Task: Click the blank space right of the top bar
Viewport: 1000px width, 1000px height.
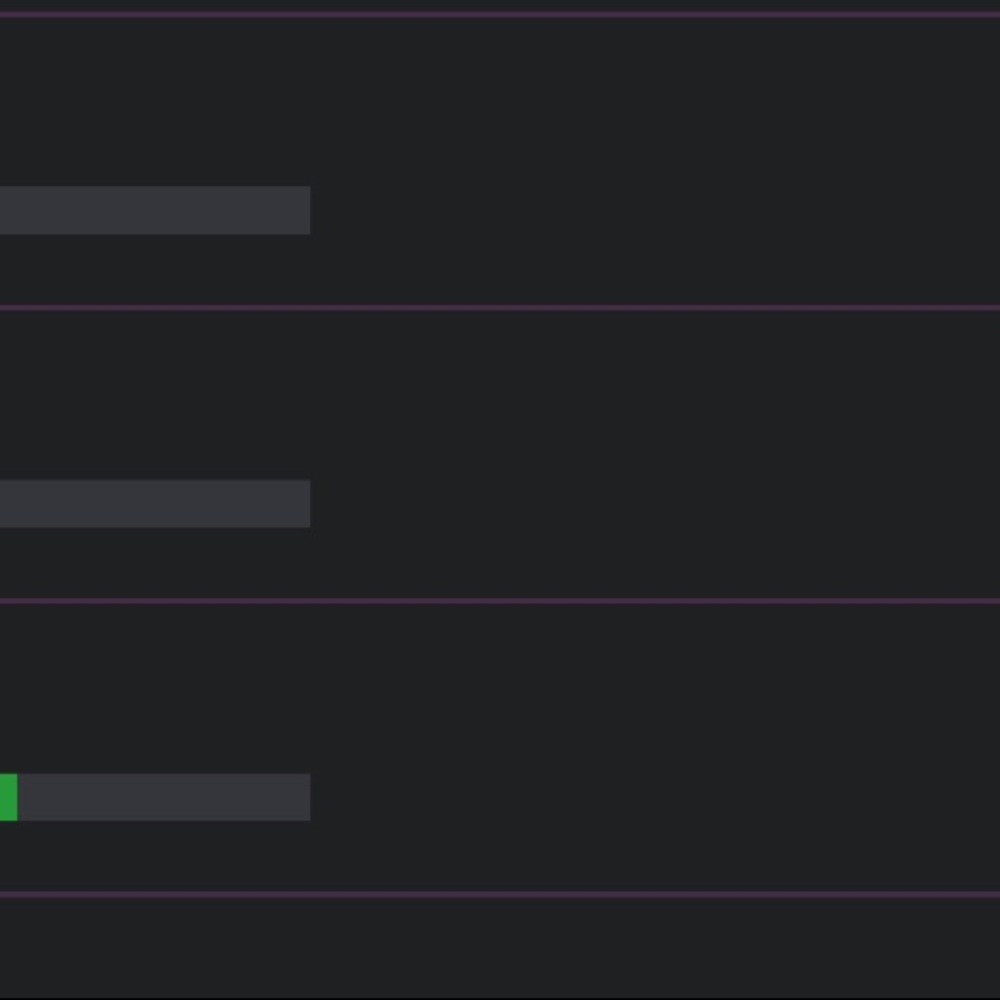Action: tap(650, 210)
